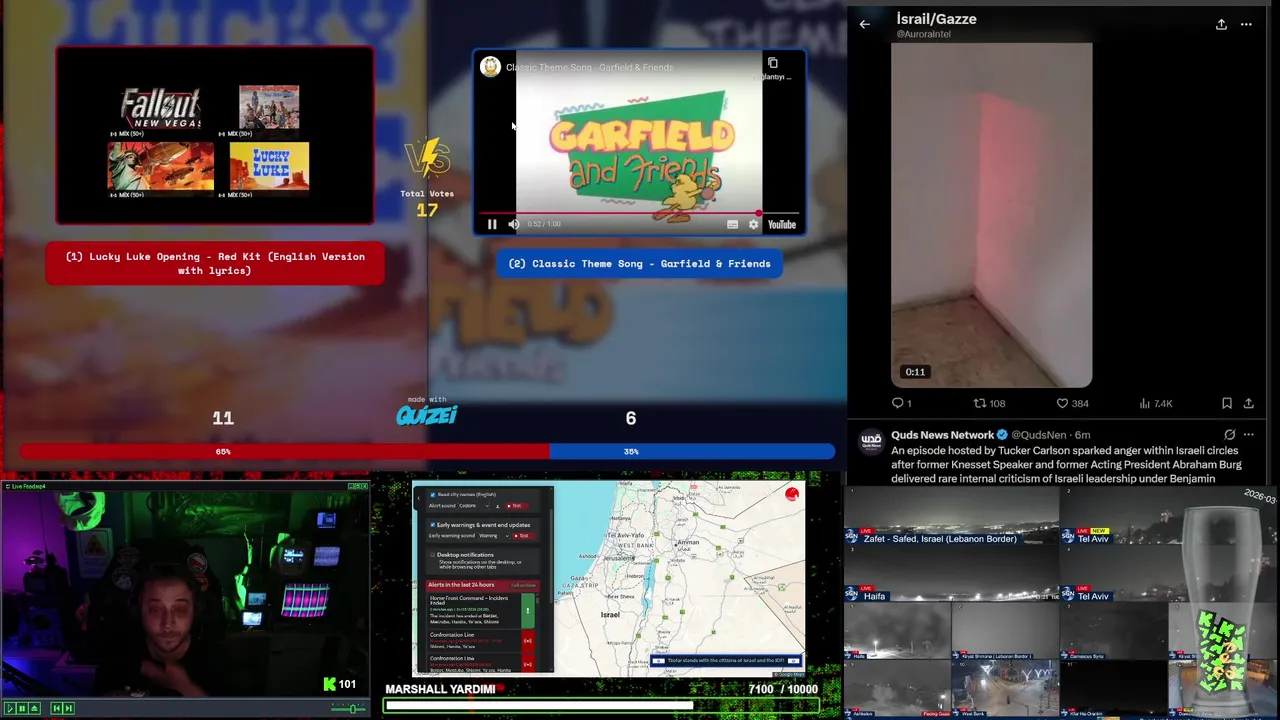Mute the YouTube player volume icon
Viewport: 1280px width, 720px height.
click(x=513, y=225)
